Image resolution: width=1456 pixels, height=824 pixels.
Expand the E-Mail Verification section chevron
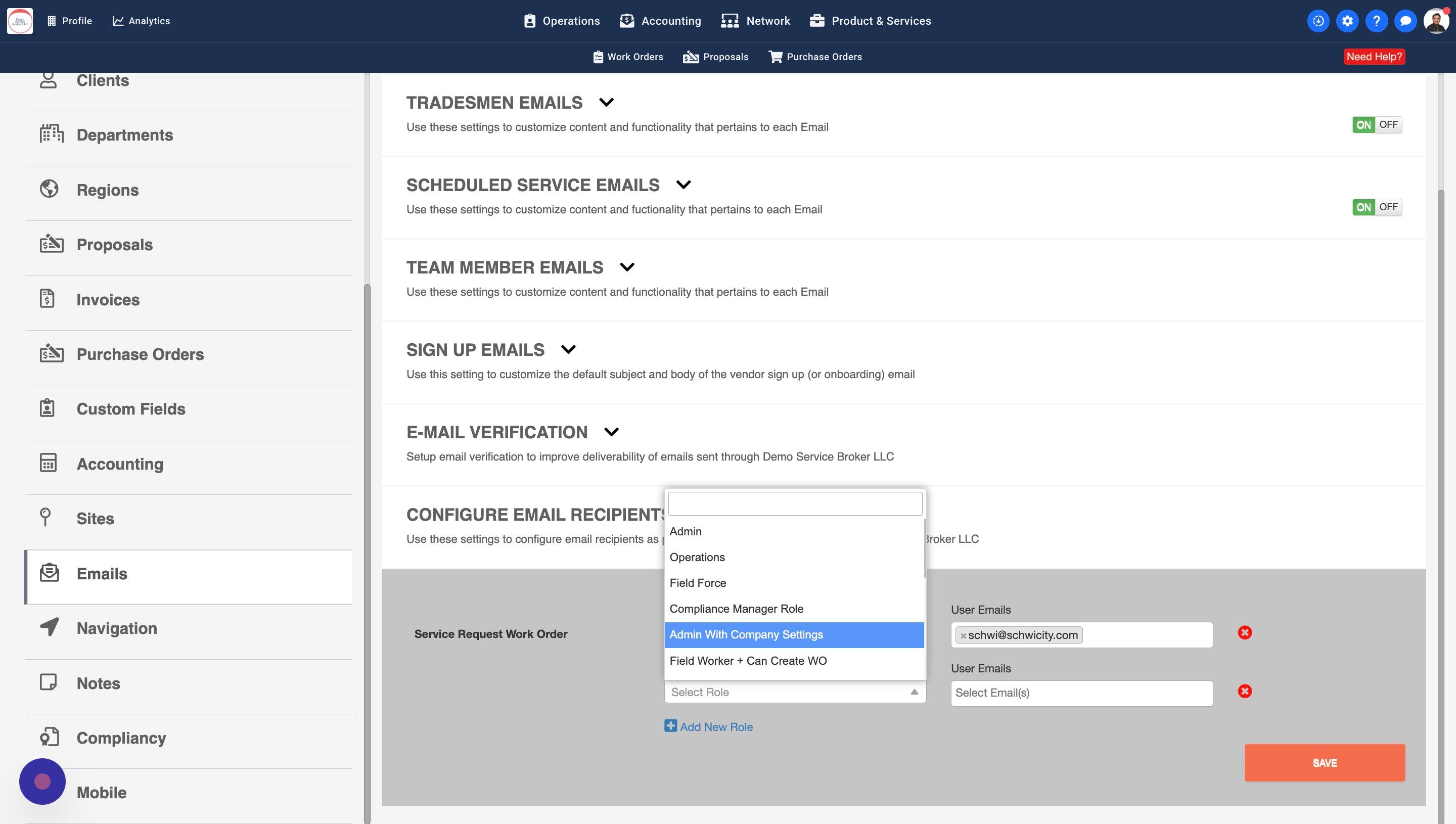coord(611,432)
